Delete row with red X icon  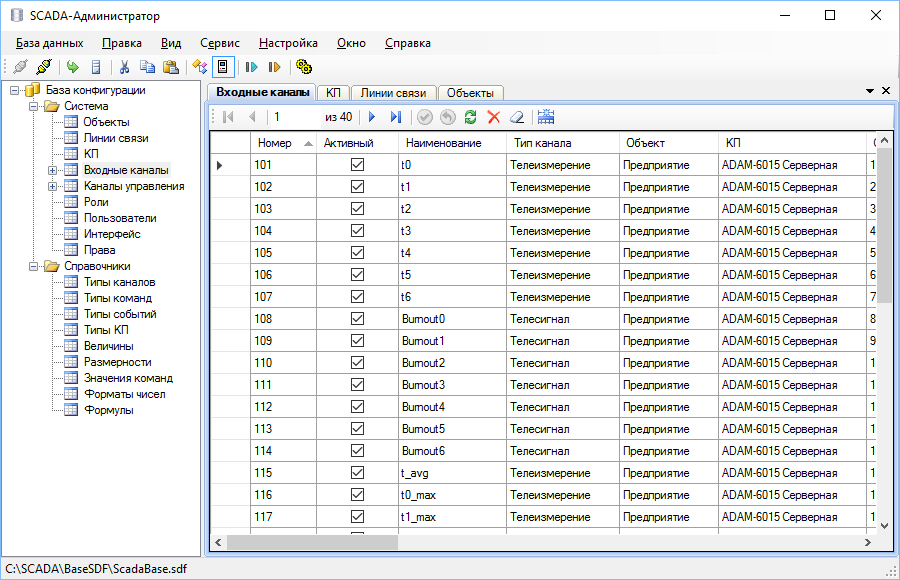click(494, 117)
